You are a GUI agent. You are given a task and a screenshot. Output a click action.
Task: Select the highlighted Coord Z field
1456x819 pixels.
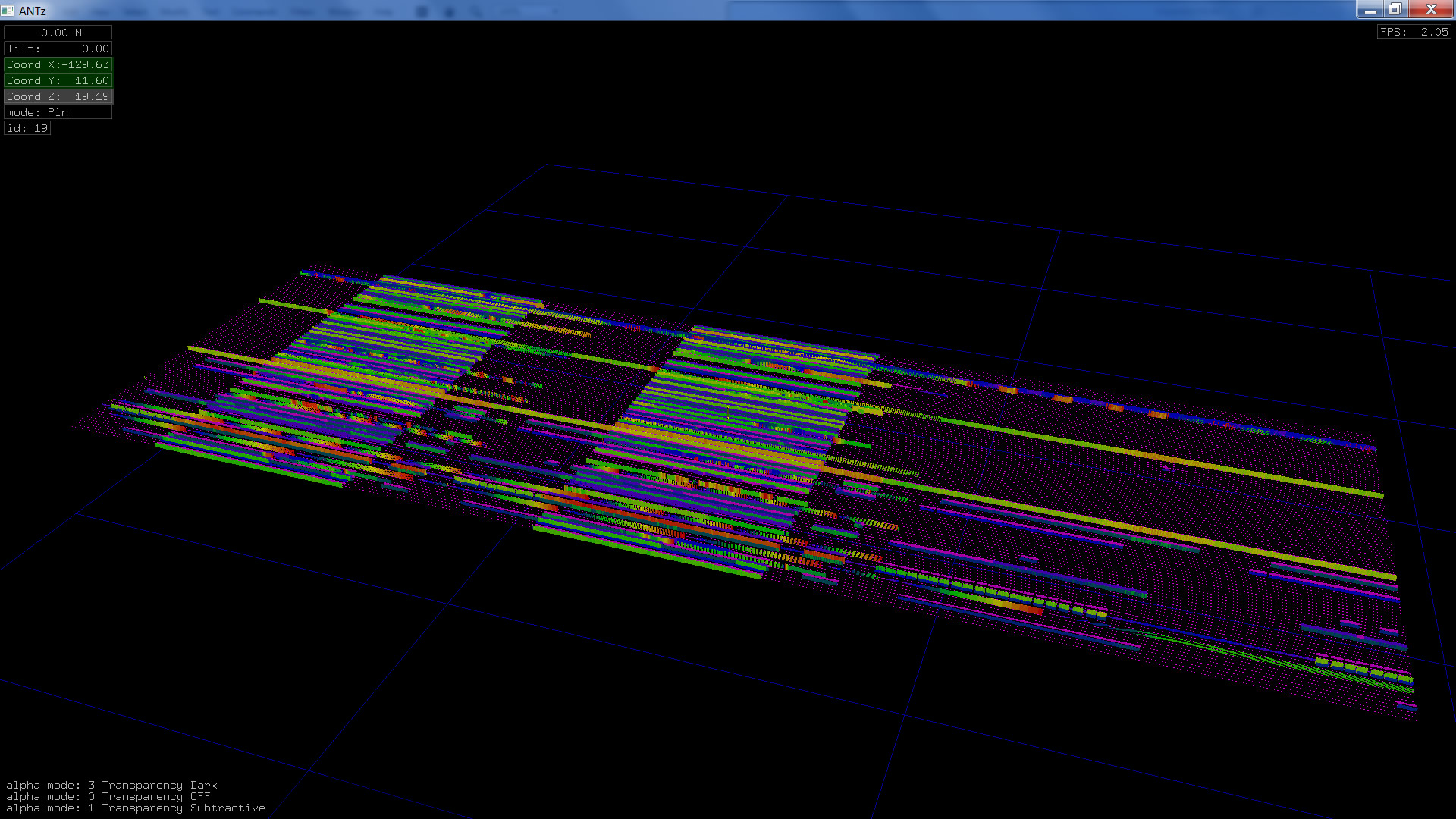tap(58, 96)
